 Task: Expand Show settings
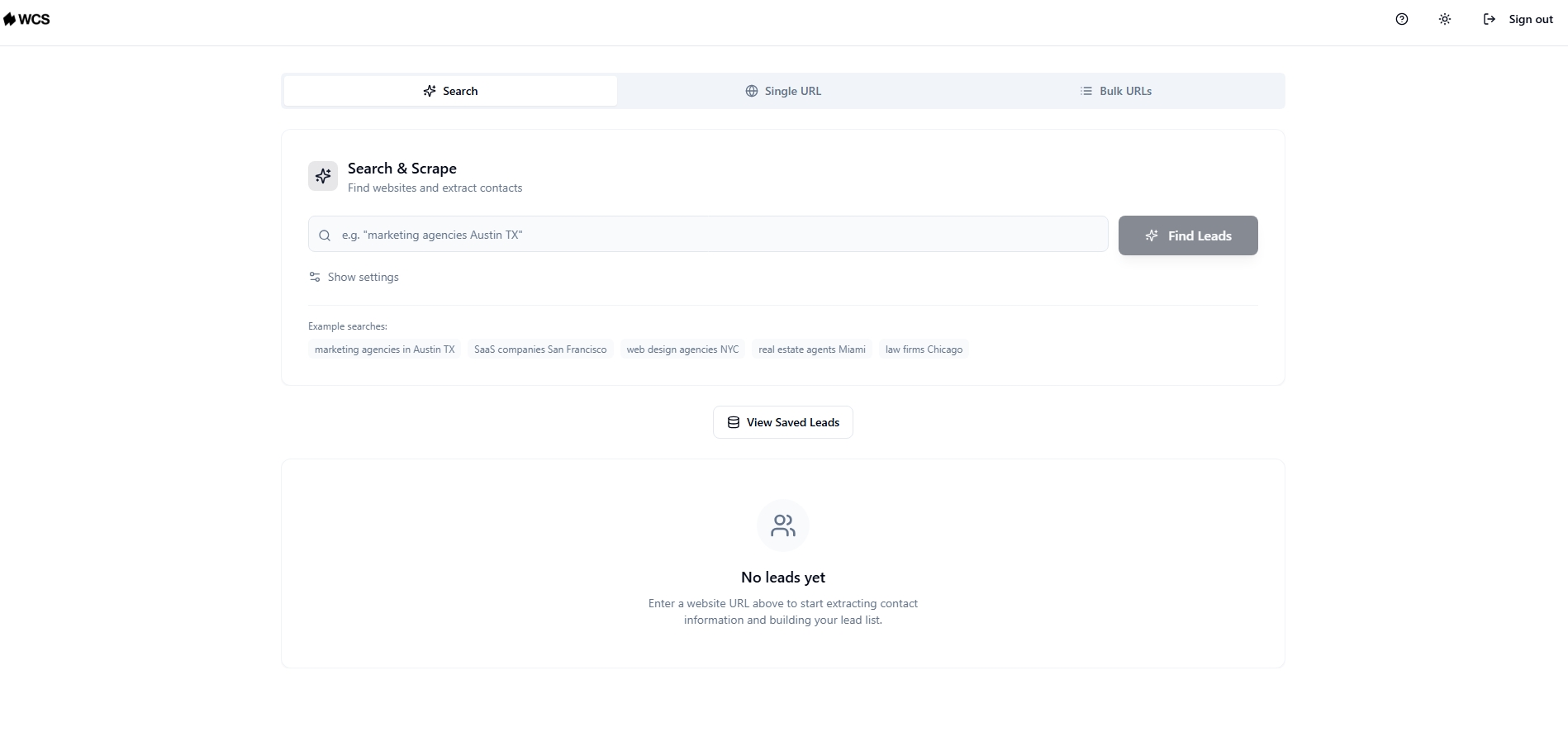click(354, 277)
